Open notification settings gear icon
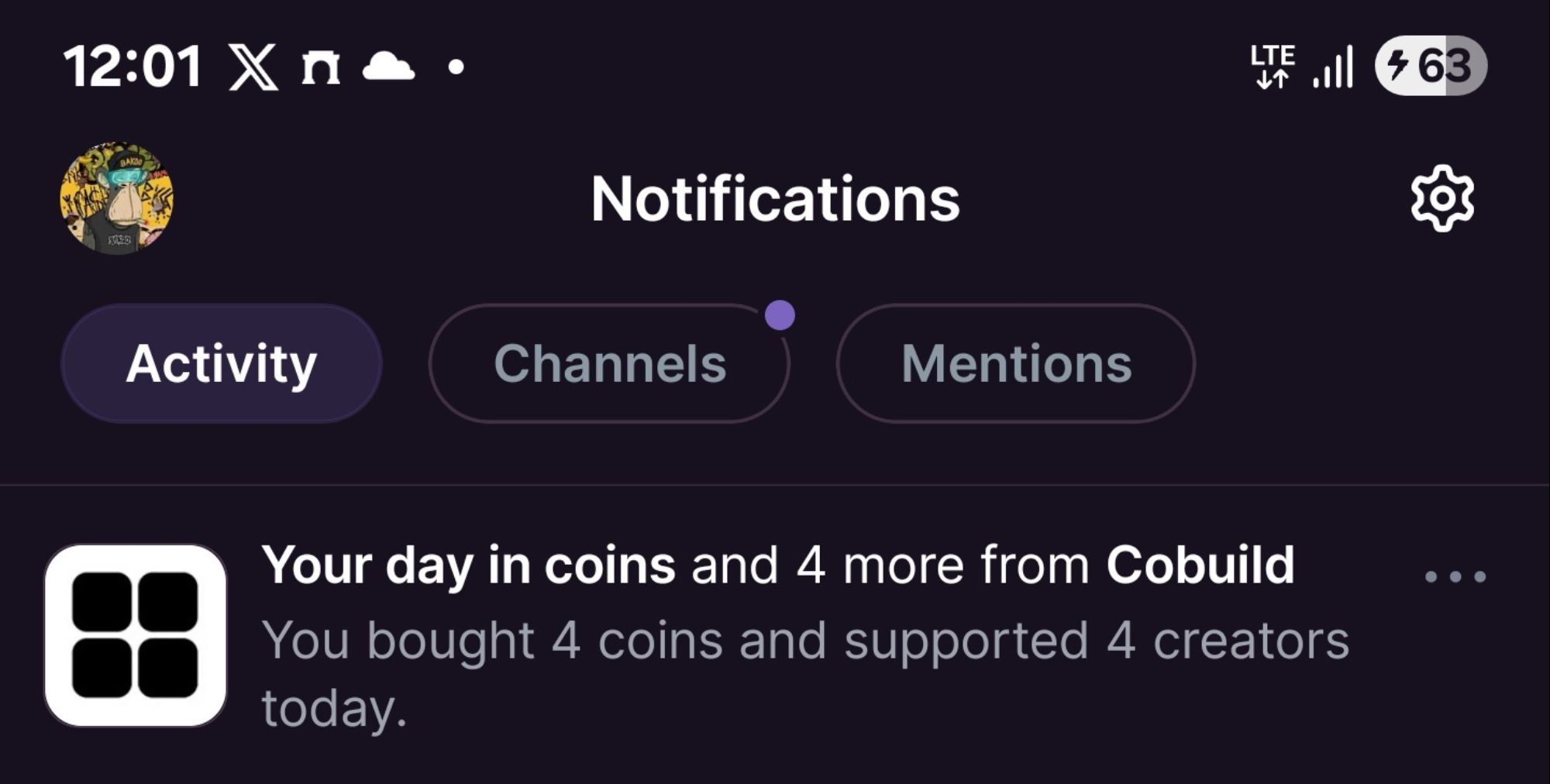The image size is (1550, 784). click(1441, 198)
